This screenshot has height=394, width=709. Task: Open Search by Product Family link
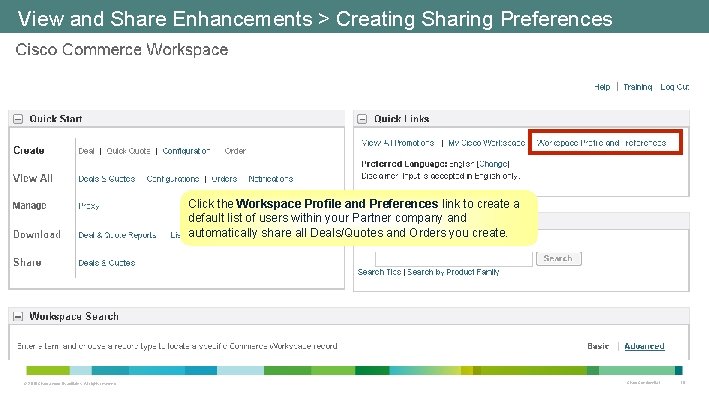454,272
